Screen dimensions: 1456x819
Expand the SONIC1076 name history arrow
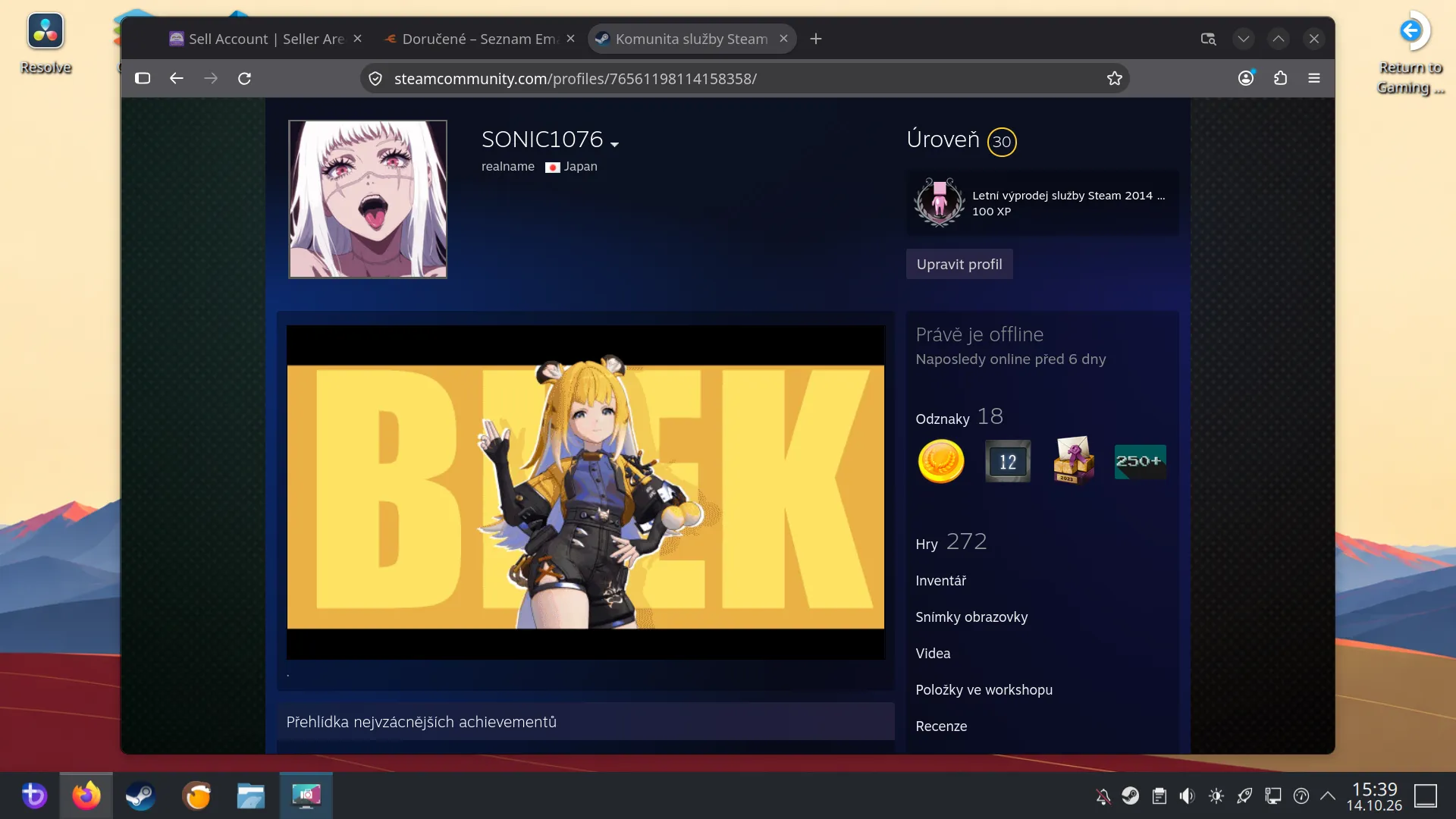(x=614, y=144)
